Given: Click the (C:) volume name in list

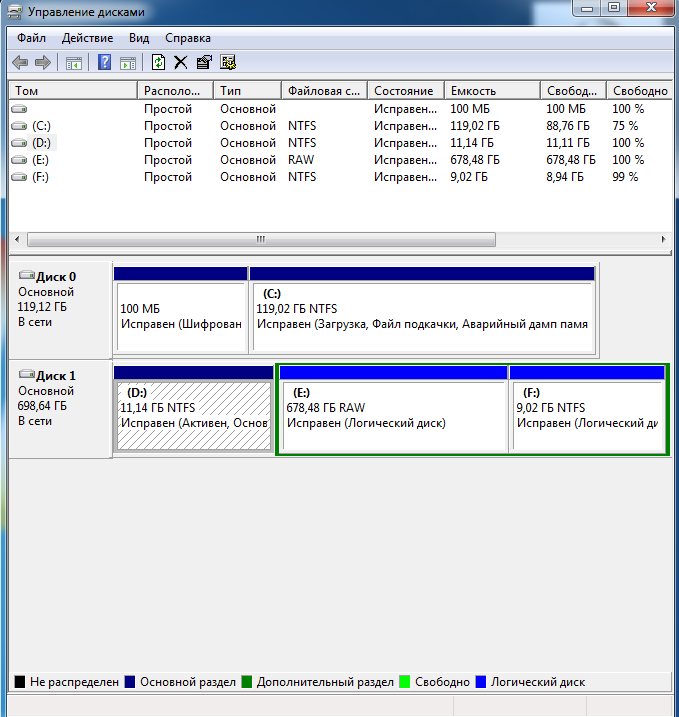Looking at the screenshot, I should 41,126.
